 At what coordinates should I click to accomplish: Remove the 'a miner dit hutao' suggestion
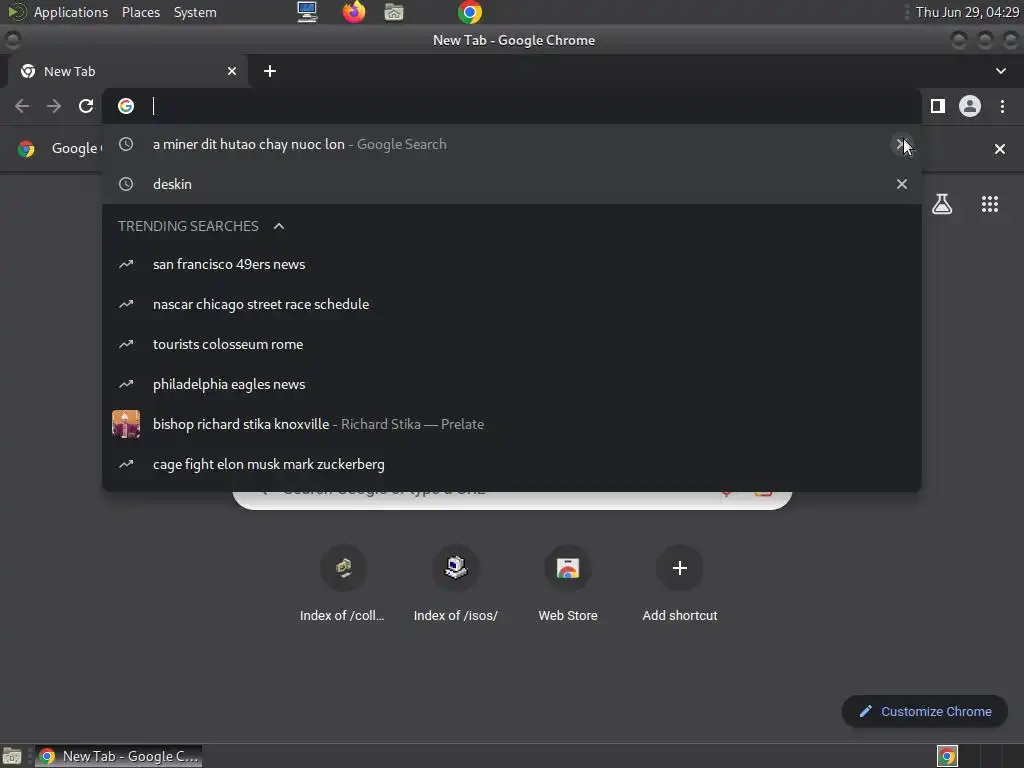pos(901,144)
